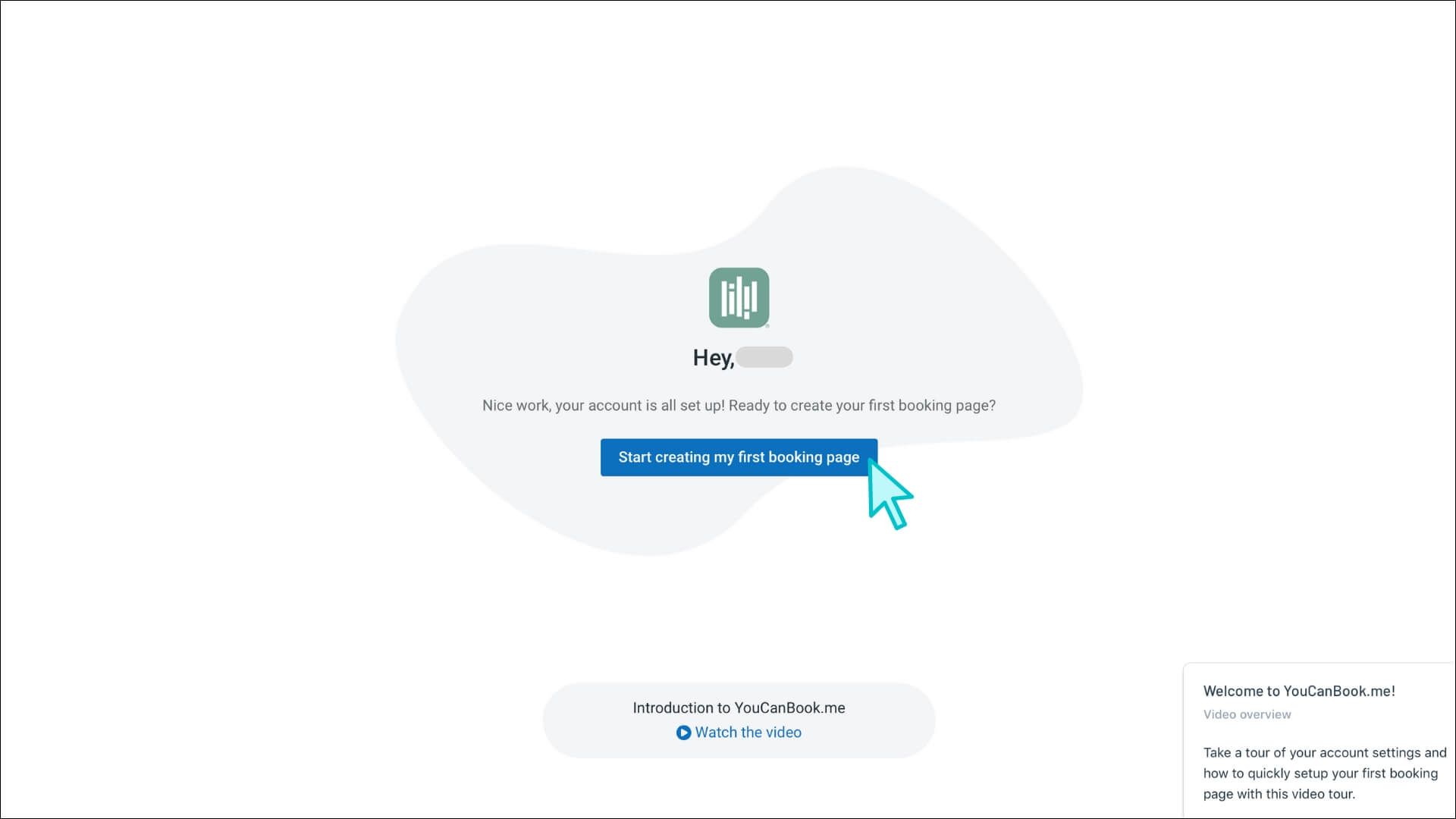
Task: Click the Introduction to YouCanBook.me label
Action: (739, 708)
